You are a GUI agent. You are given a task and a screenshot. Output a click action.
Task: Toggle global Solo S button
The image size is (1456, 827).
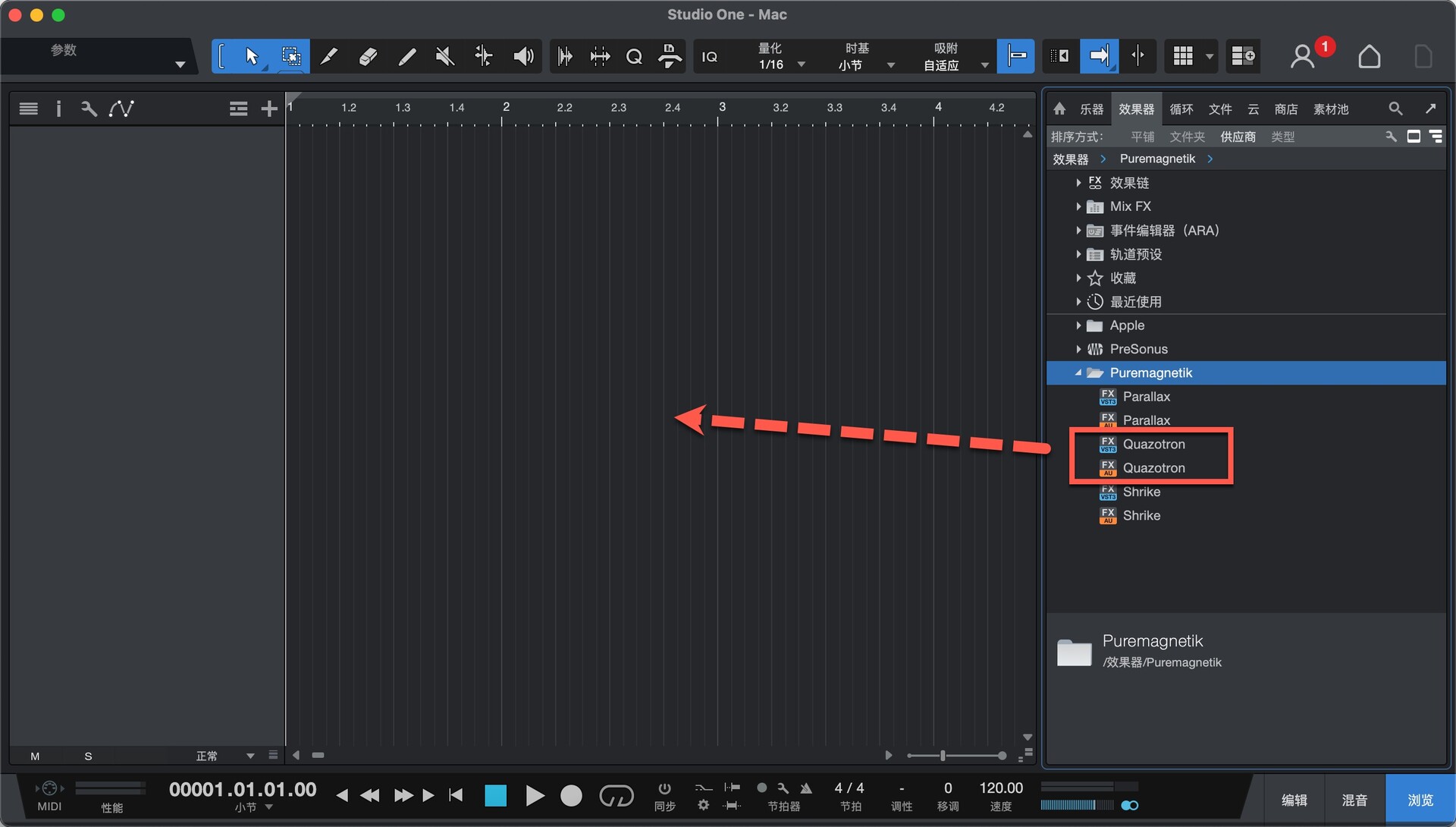(88, 756)
